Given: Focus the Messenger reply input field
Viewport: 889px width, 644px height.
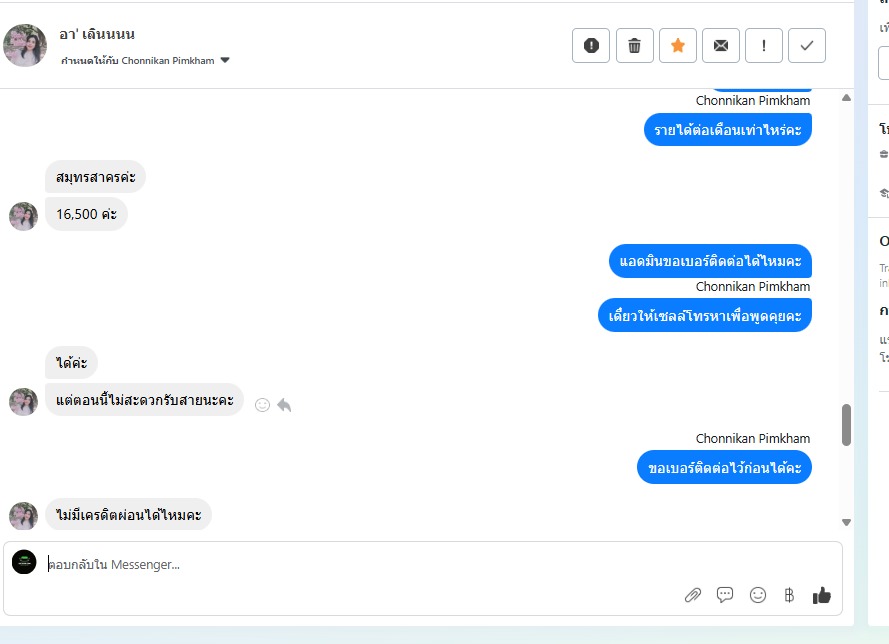Looking at the screenshot, I should (x=363, y=565).
